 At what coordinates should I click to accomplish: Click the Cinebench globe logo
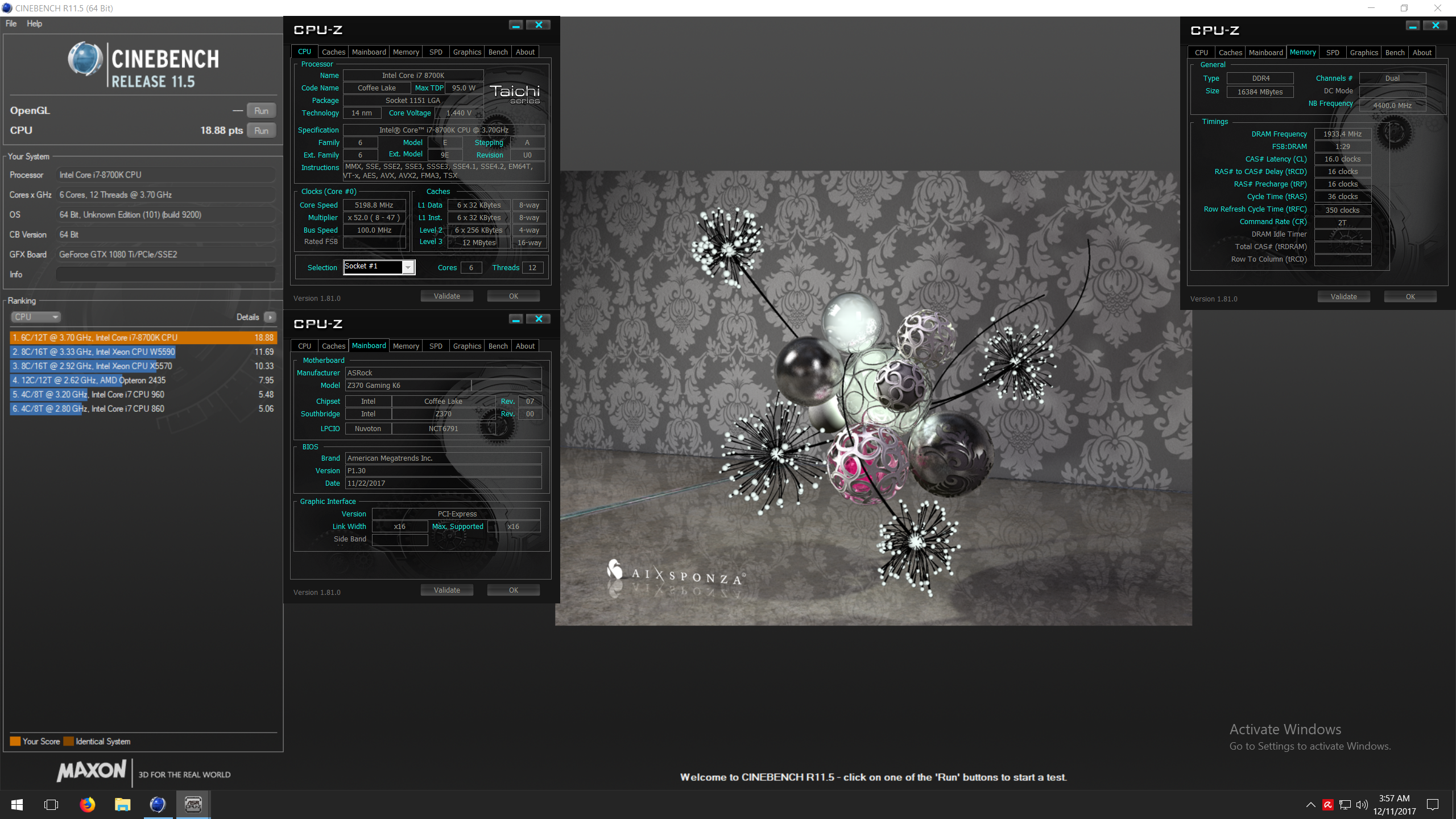pos(85,59)
